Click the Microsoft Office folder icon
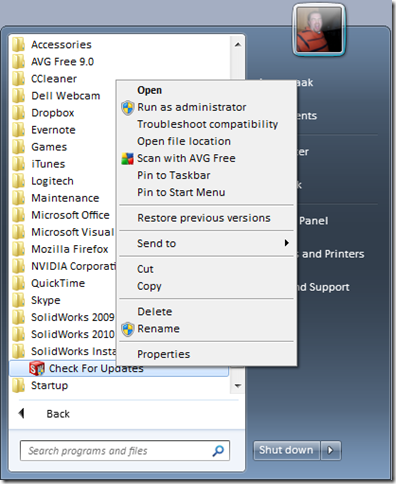Viewport: 396px width, 484px height. (19, 215)
